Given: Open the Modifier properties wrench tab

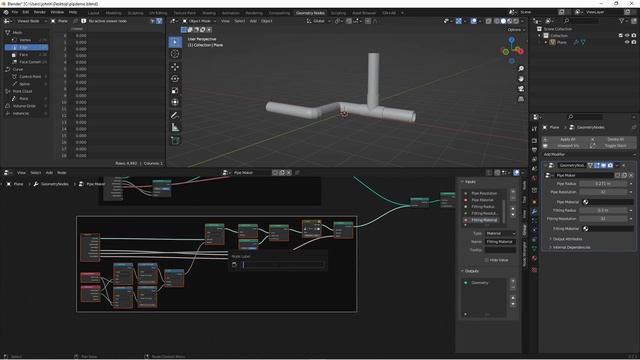Looking at the screenshot, I should point(534,211).
